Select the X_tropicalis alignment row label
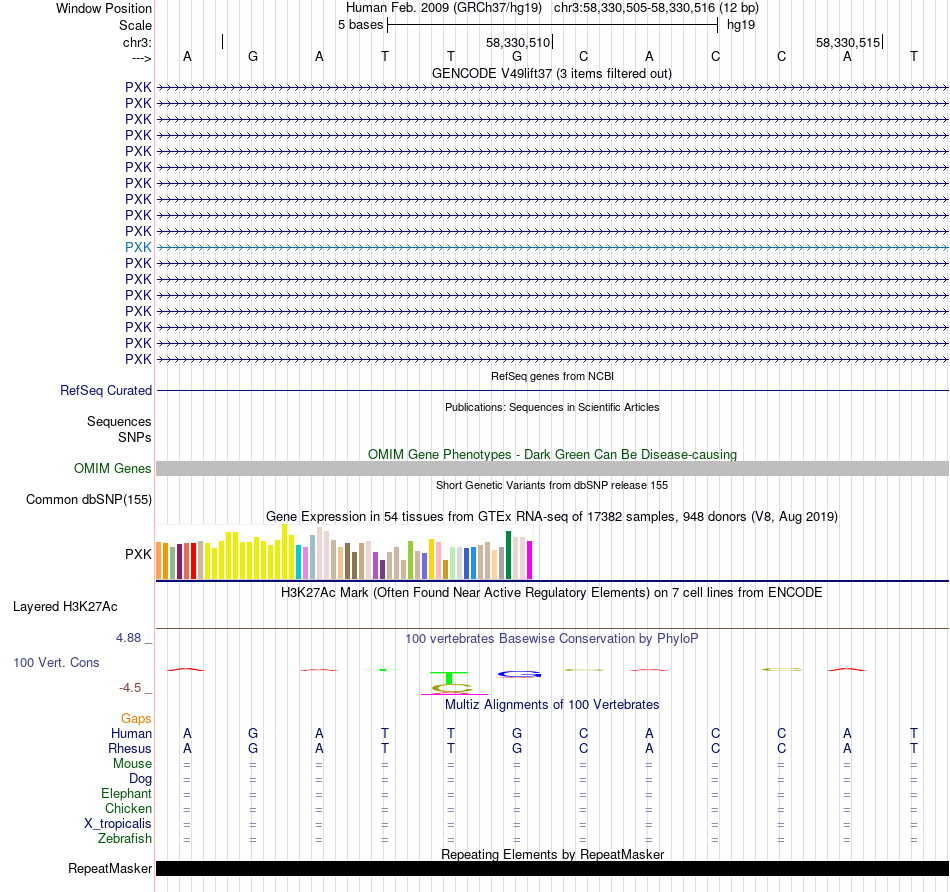 [118, 824]
